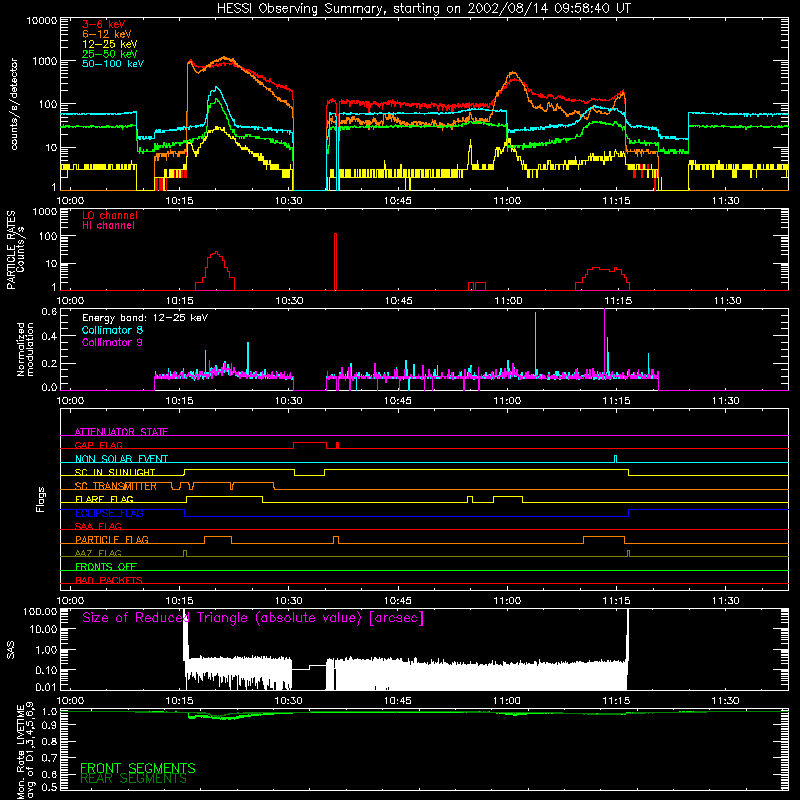800x800 pixels.
Task: Select the 3-6 keV legend label
Action: 104,24
